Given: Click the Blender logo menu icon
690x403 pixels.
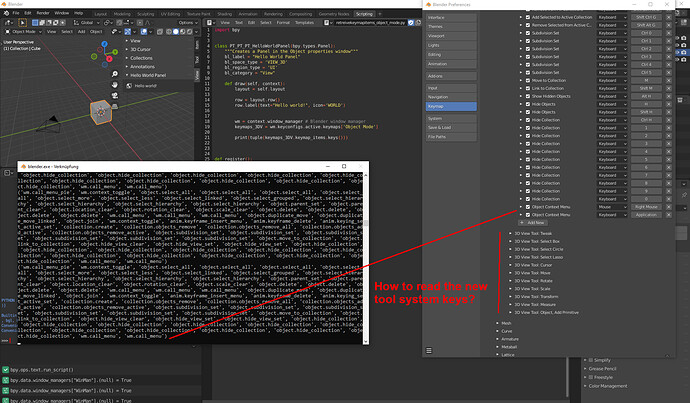Looking at the screenshot, I should (x=6, y=13).
